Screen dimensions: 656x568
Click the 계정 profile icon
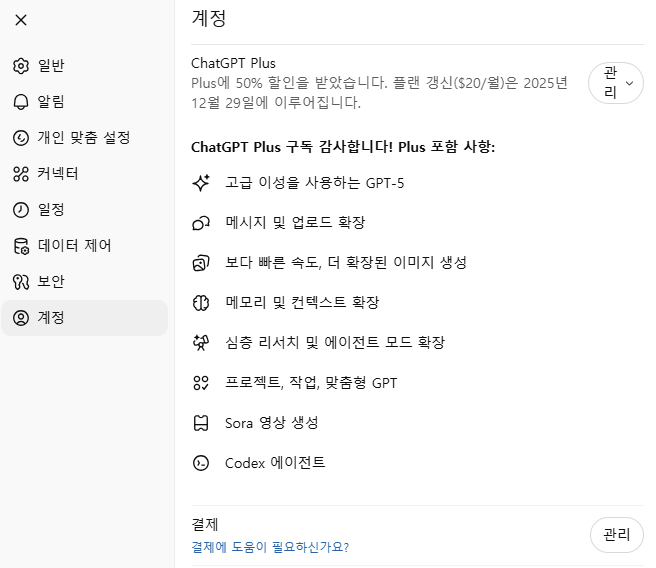pos(21,318)
